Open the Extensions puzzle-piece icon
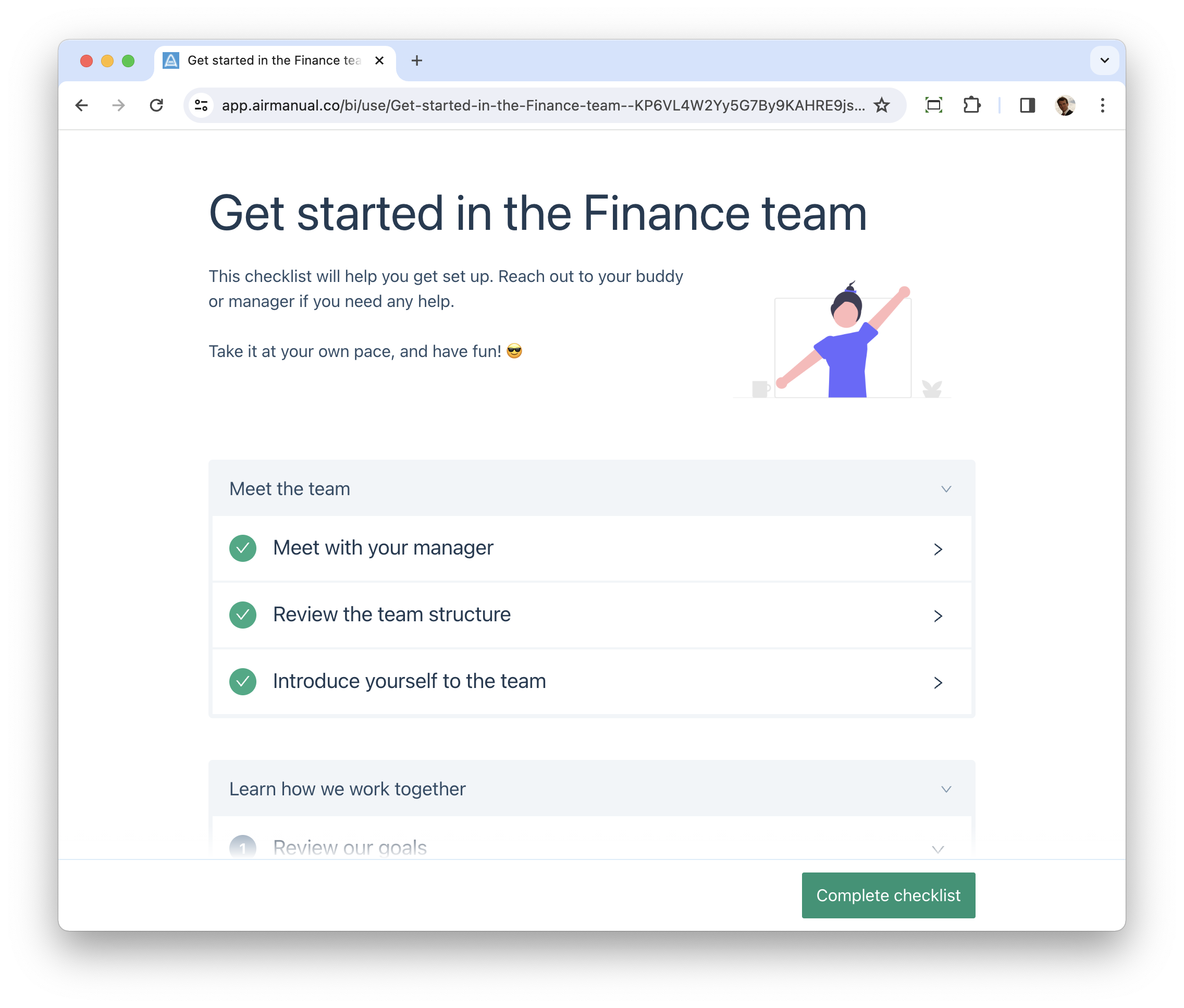 pyautogui.click(x=971, y=105)
